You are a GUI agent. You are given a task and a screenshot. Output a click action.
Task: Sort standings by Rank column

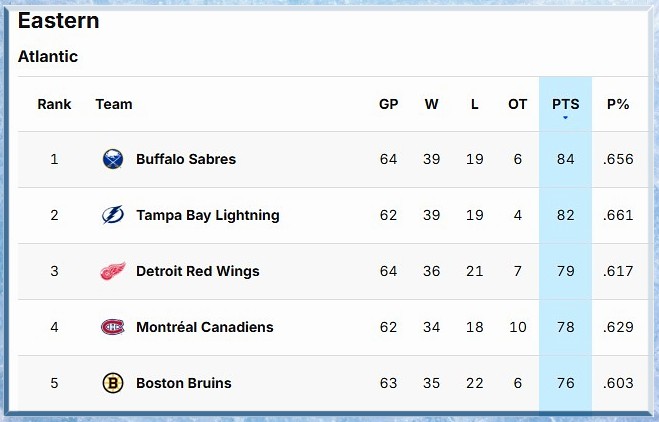[54, 104]
